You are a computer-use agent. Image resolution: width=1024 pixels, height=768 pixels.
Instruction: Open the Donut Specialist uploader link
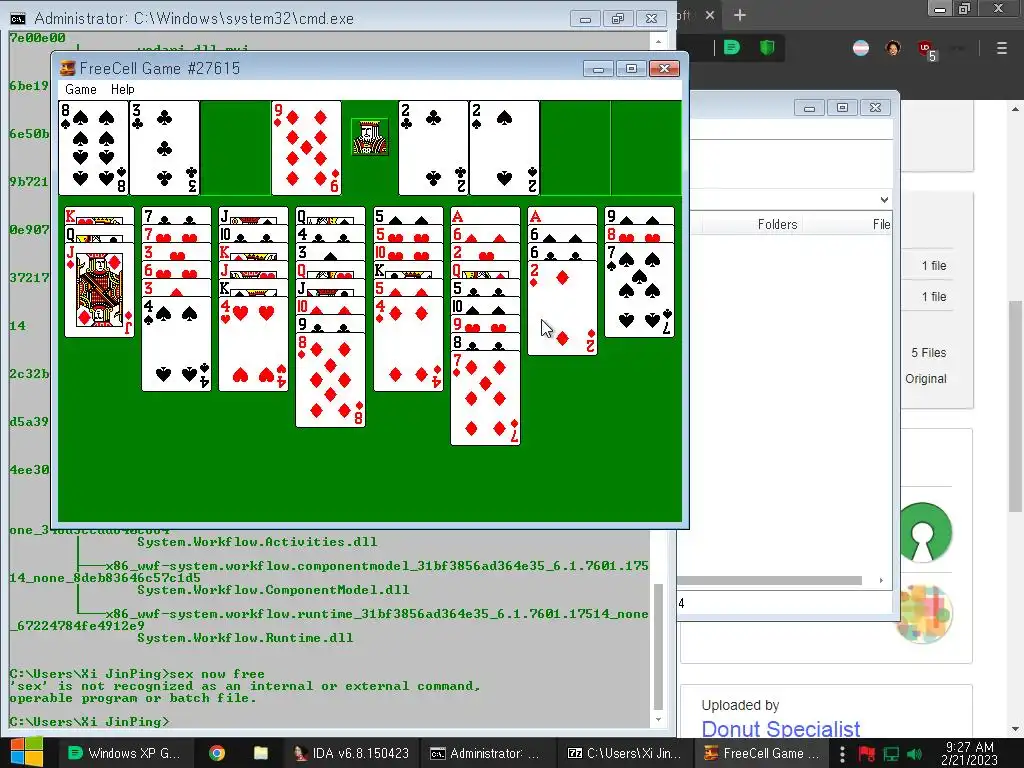[x=780, y=728]
